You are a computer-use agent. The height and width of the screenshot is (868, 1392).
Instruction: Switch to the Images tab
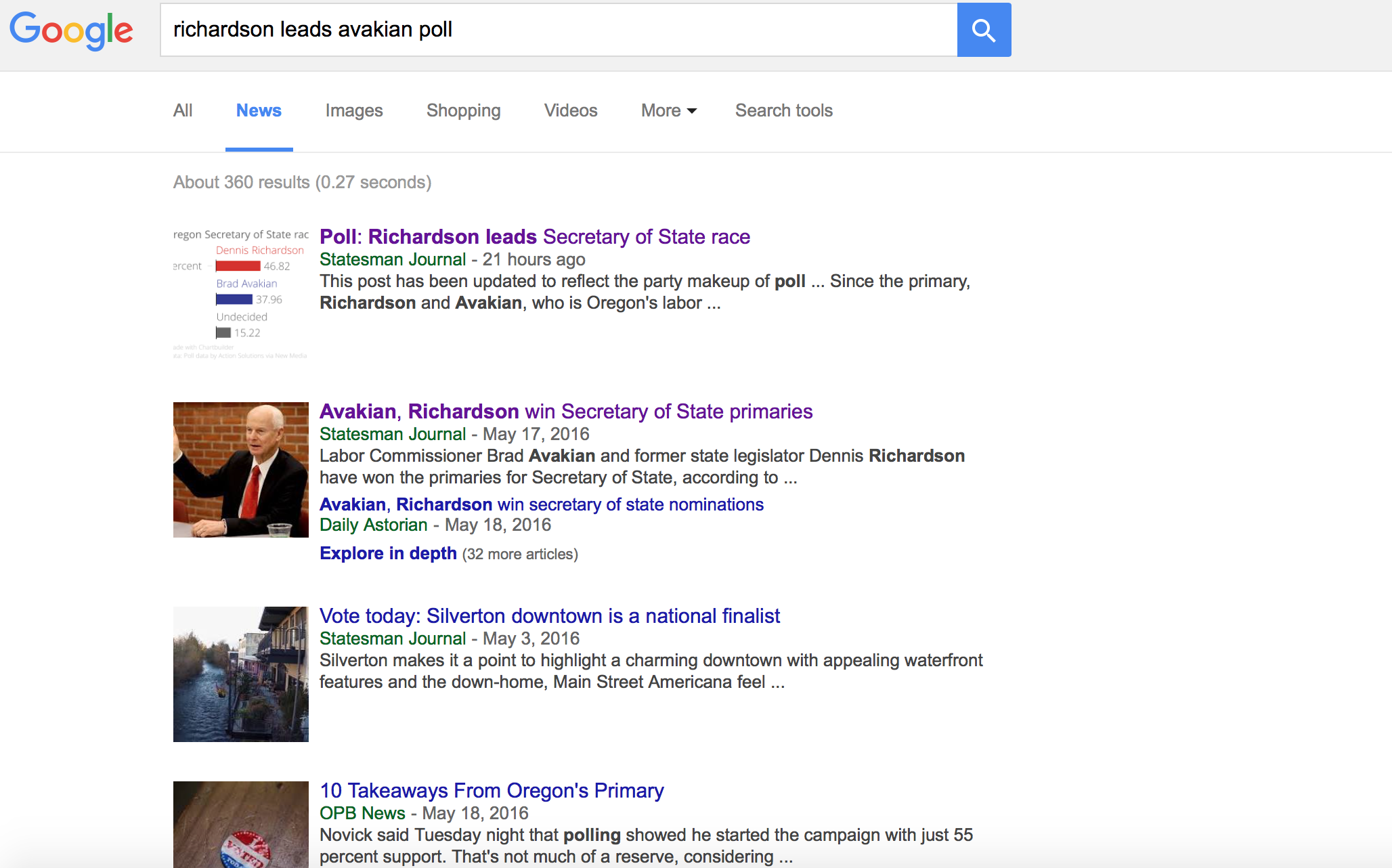[353, 110]
